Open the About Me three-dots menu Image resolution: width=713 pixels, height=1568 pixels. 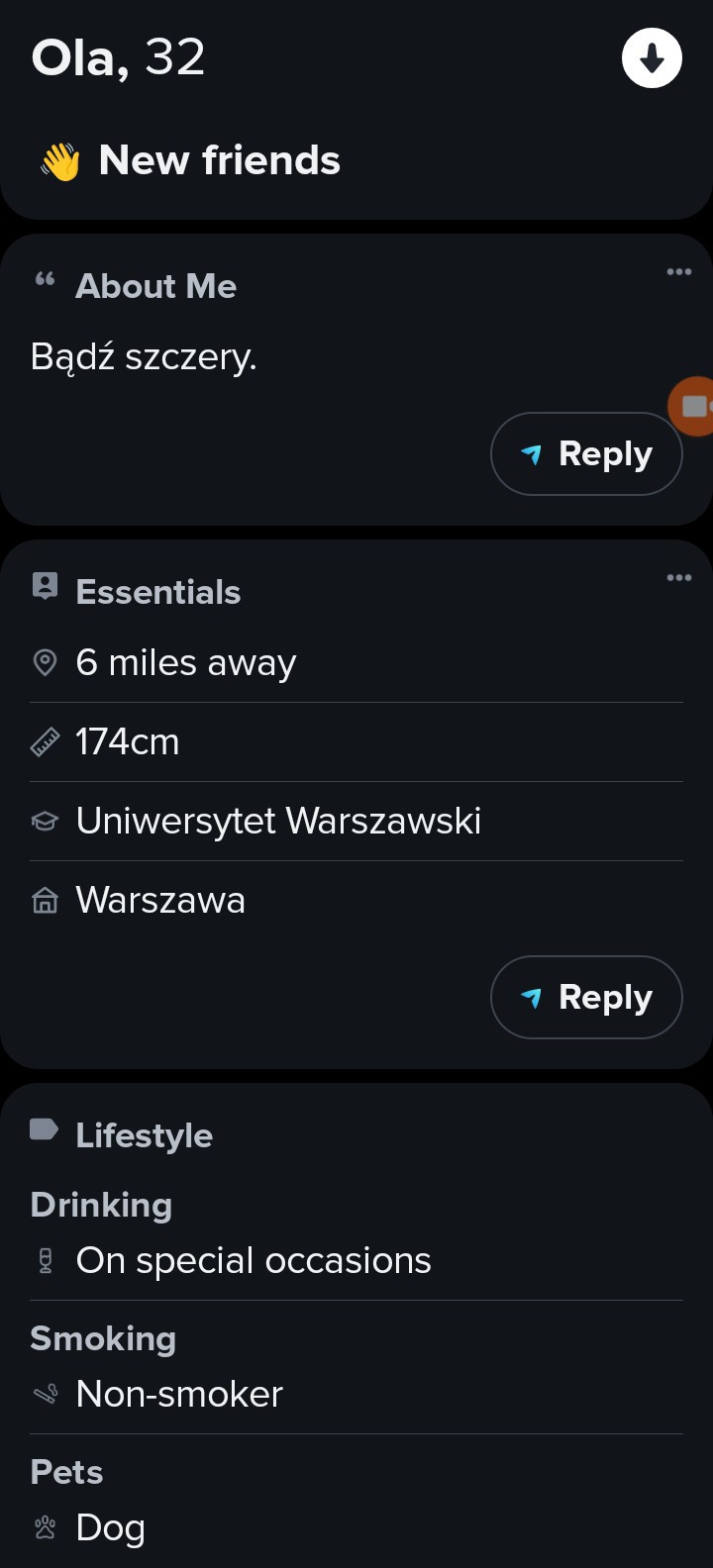coord(679,272)
